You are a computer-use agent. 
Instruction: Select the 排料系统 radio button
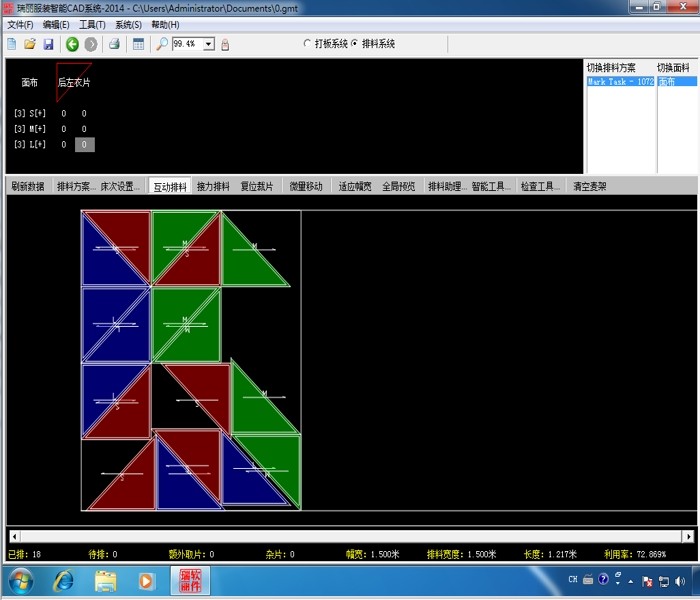[x=354, y=43]
